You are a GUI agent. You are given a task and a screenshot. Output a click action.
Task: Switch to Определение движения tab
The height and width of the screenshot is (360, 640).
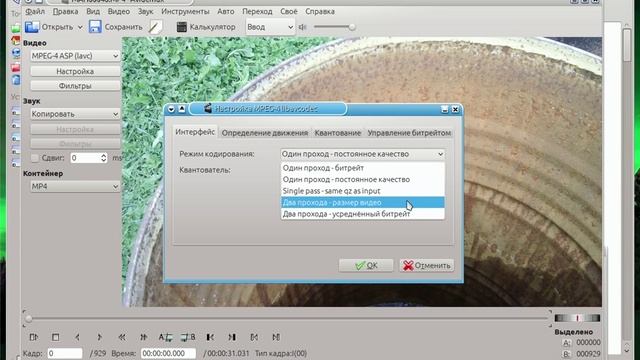[x=265, y=133]
